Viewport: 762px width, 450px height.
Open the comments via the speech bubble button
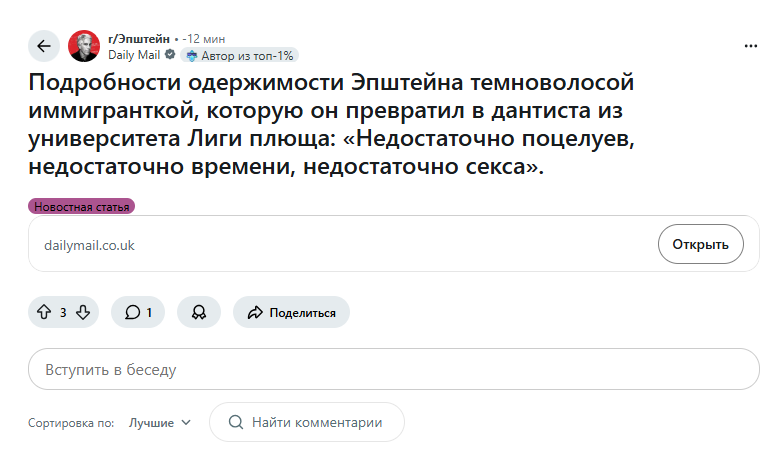click(x=139, y=312)
